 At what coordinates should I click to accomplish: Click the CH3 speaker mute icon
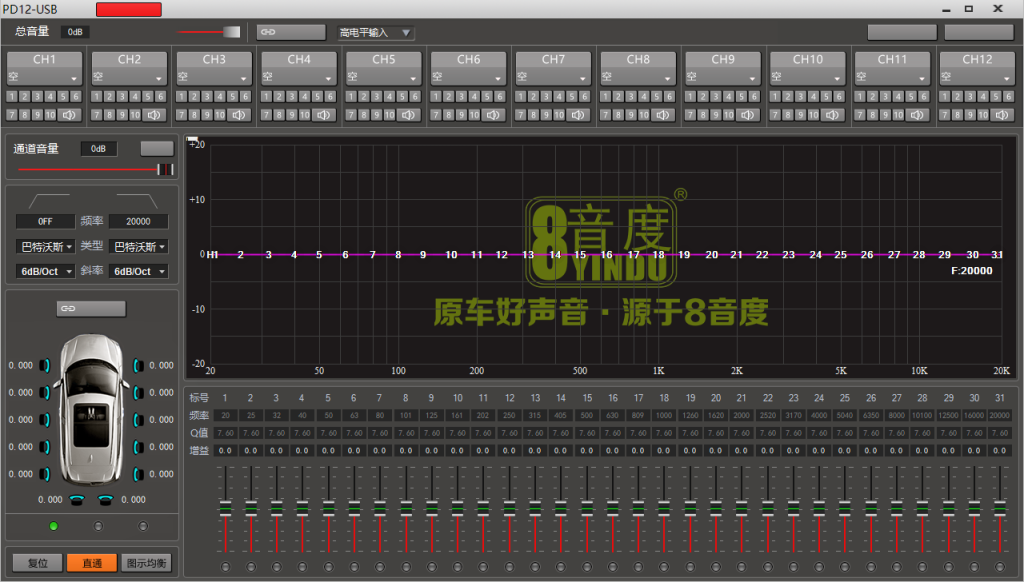click(x=239, y=115)
